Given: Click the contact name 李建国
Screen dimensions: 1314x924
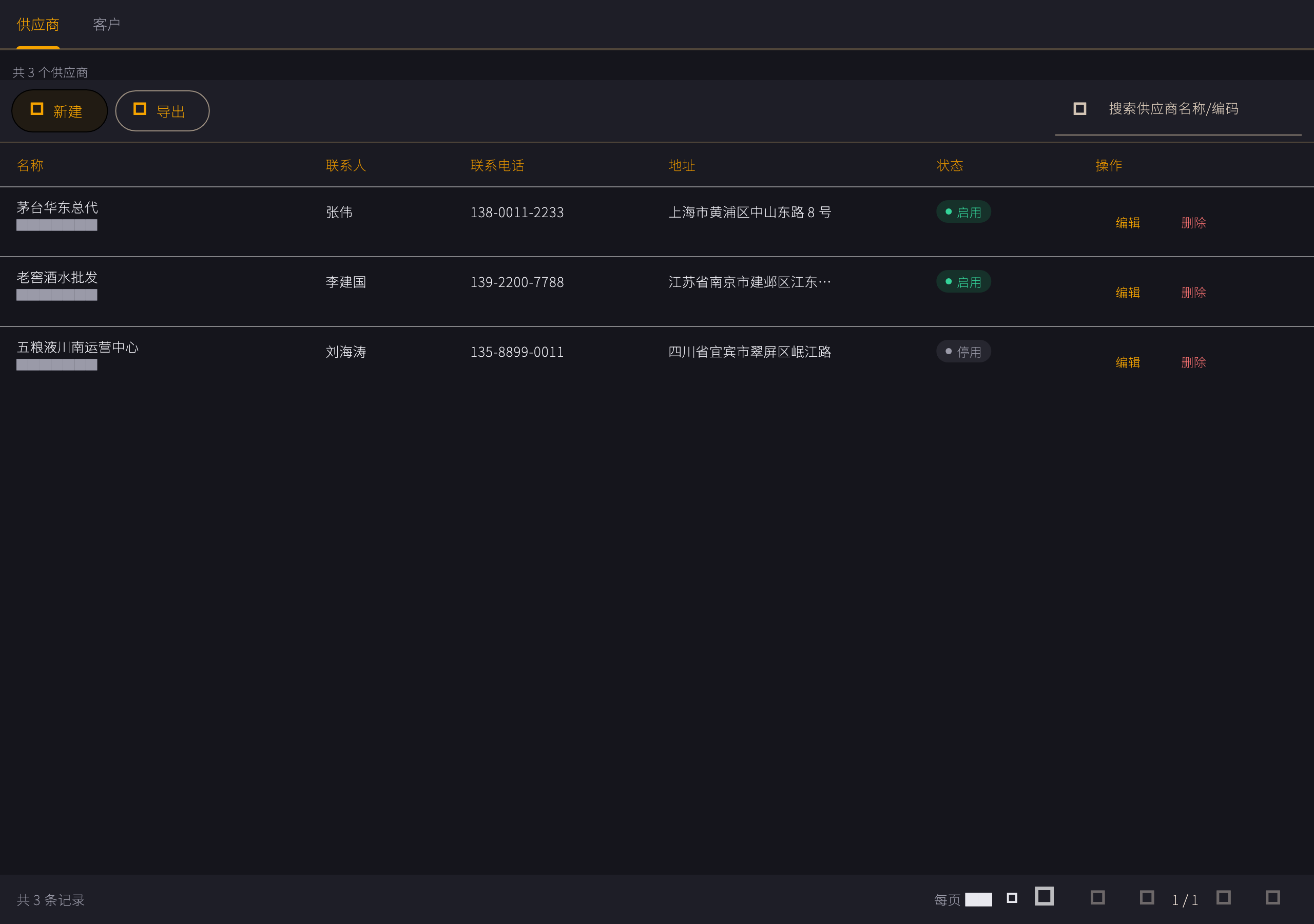Looking at the screenshot, I should (x=345, y=282).
